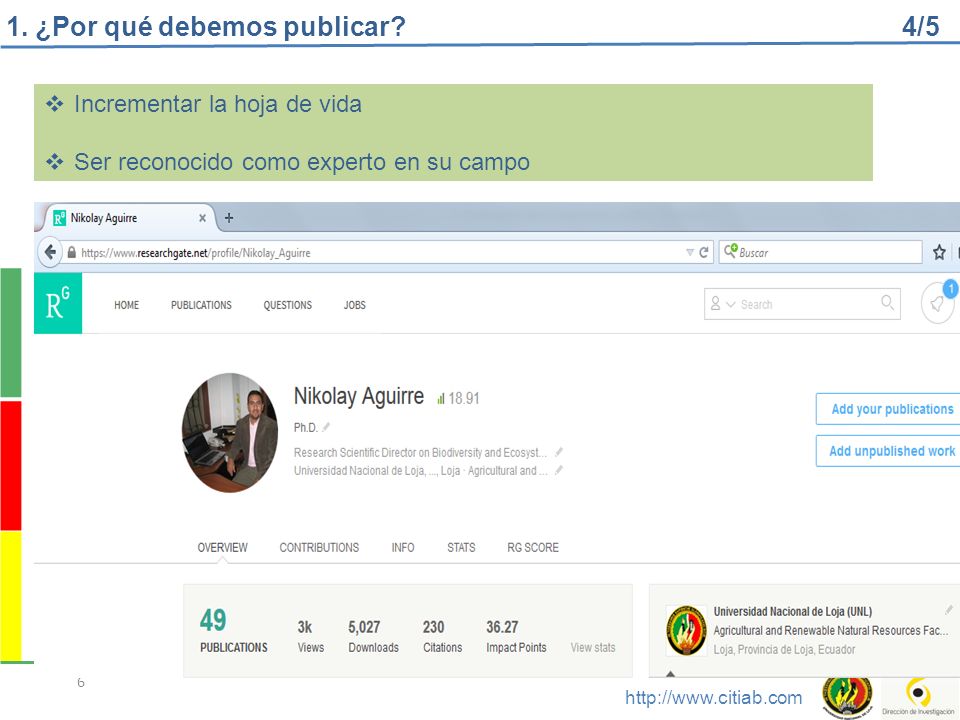Open the QUESTIONS menu item
Image resolution: width=960 pixels, height=720 pixels.
[x=288, y=305]
